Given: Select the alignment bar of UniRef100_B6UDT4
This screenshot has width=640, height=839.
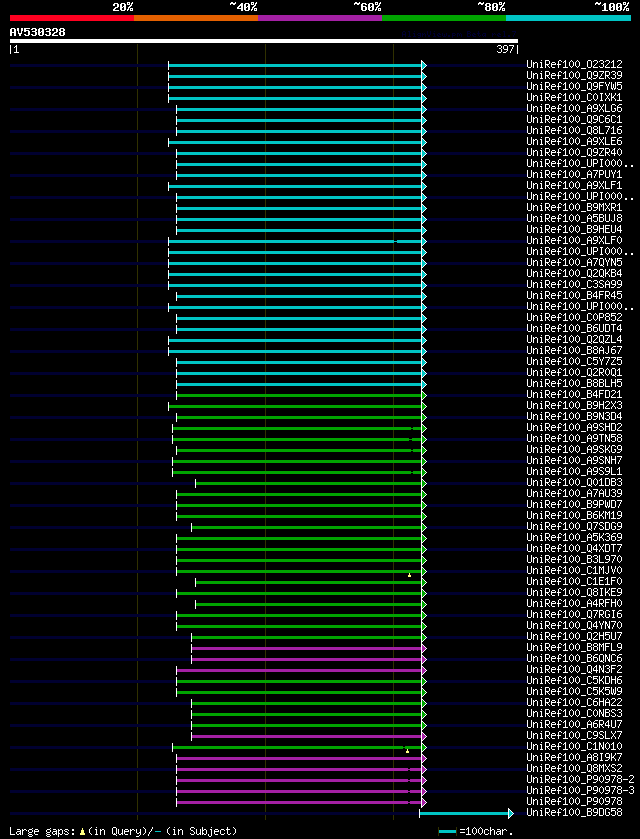Looking at the screenshot, I should 301,330.
